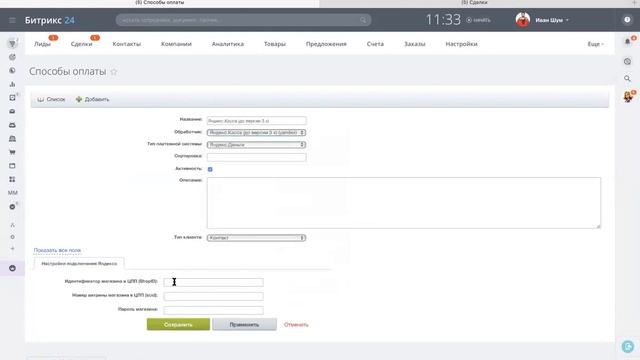640x360 pixels.
Task: Click the Показать все поля link
Action: 57,250
